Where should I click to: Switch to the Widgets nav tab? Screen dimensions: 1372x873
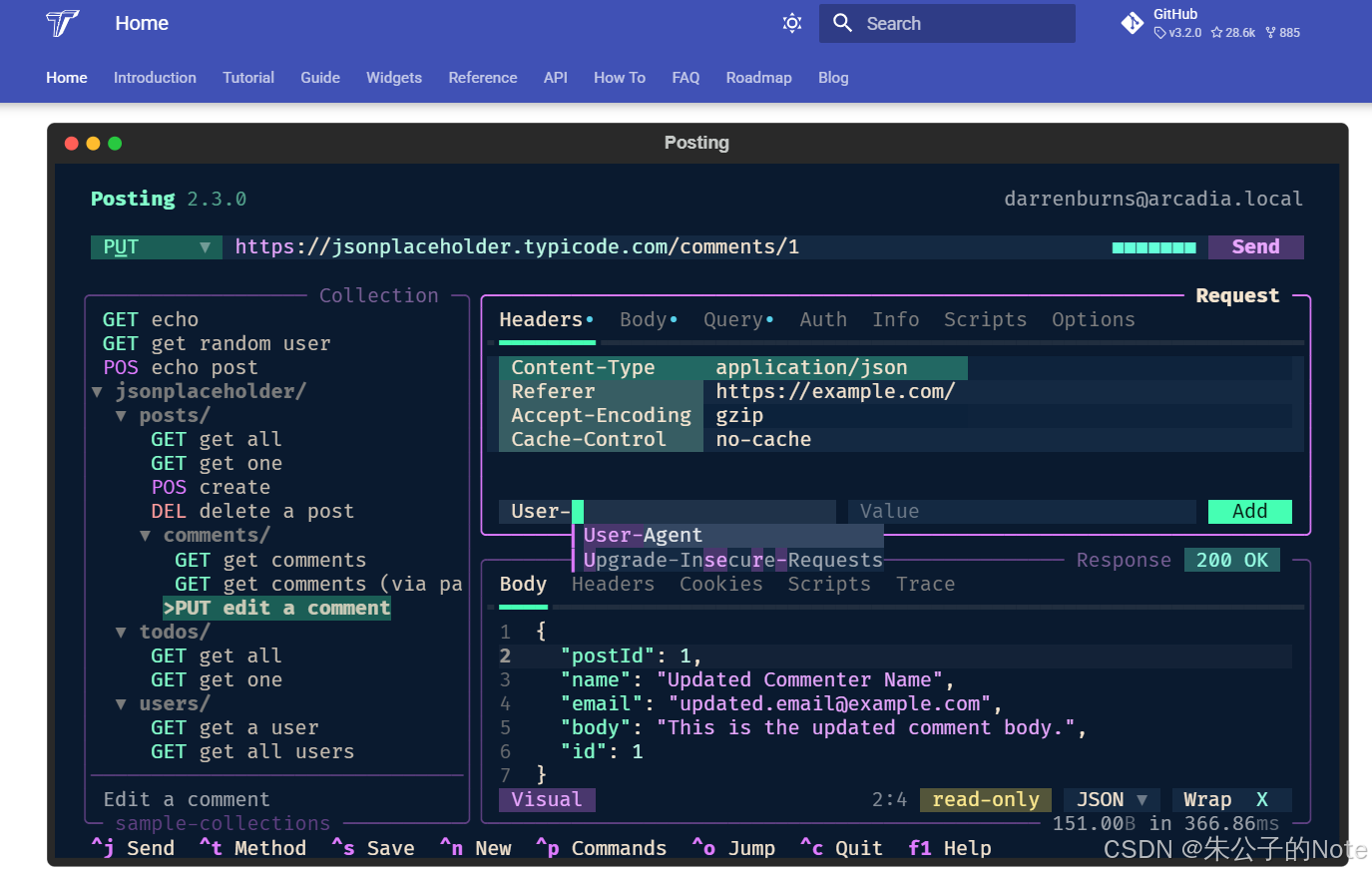[x=394, y=78]
